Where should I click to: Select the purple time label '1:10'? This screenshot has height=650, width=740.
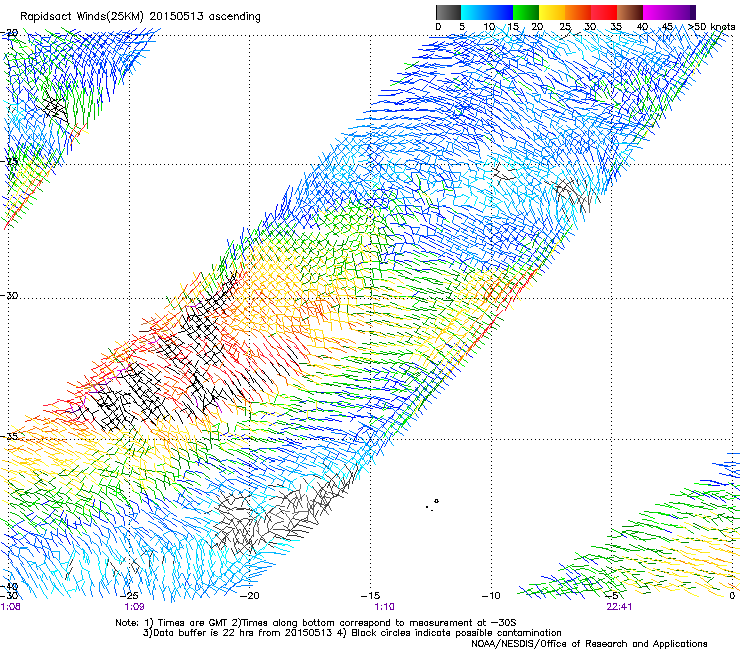tap(384, 606)
